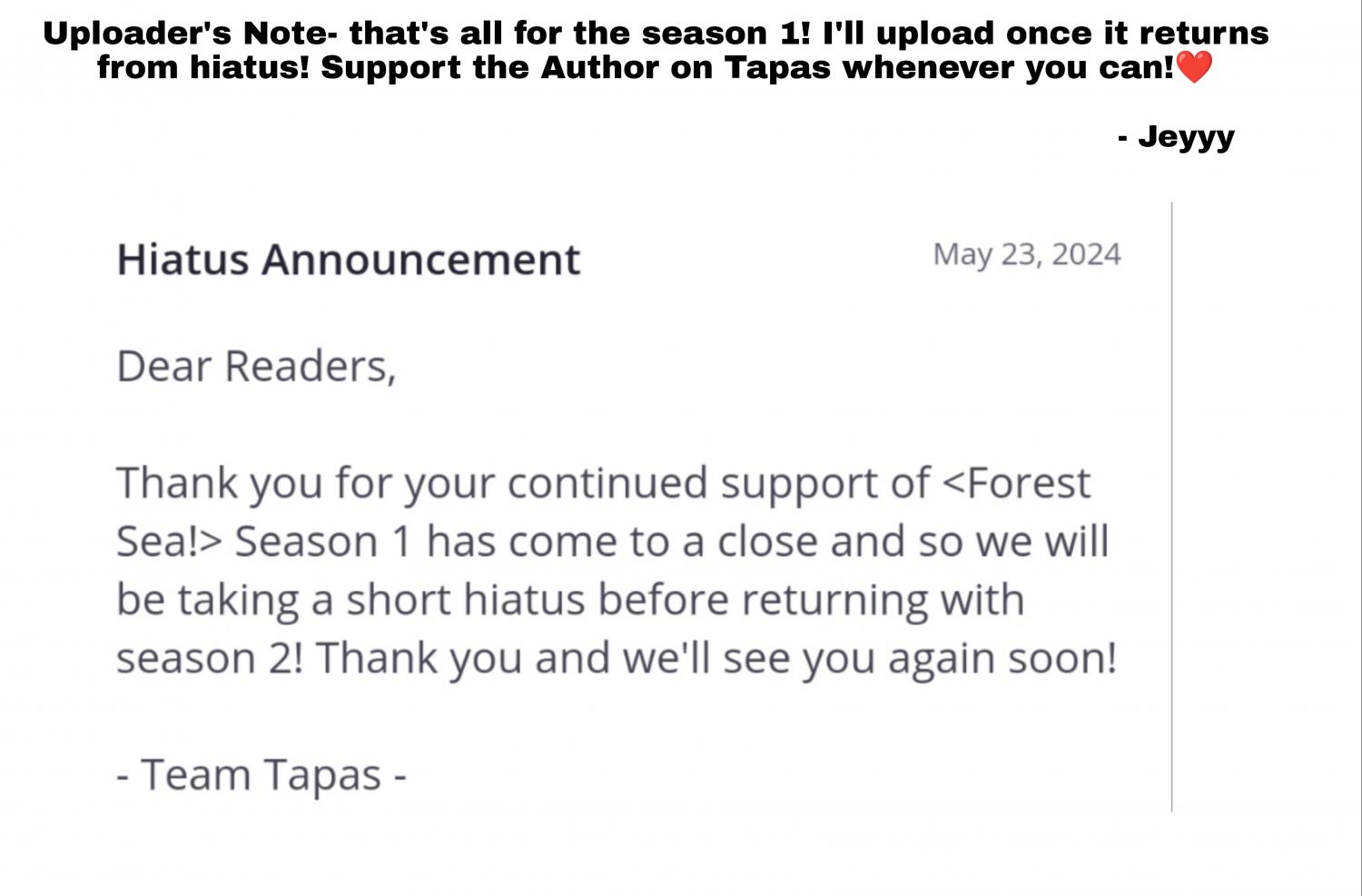Screen dimensions: 1362x896
Task: Click the "Dear Readers," greeting
Action: pos(256,367)
